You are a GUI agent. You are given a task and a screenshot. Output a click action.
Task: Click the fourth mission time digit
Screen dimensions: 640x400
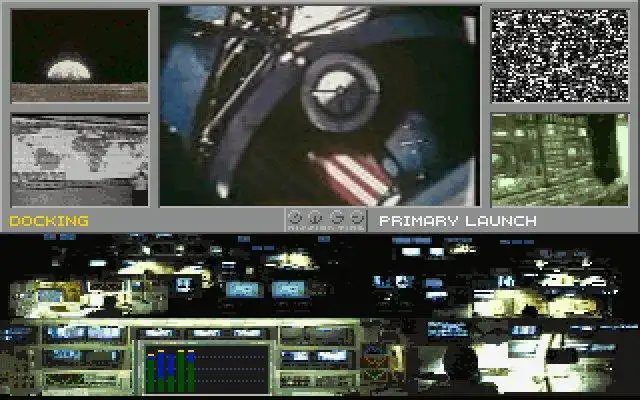[x=357, y=217]
